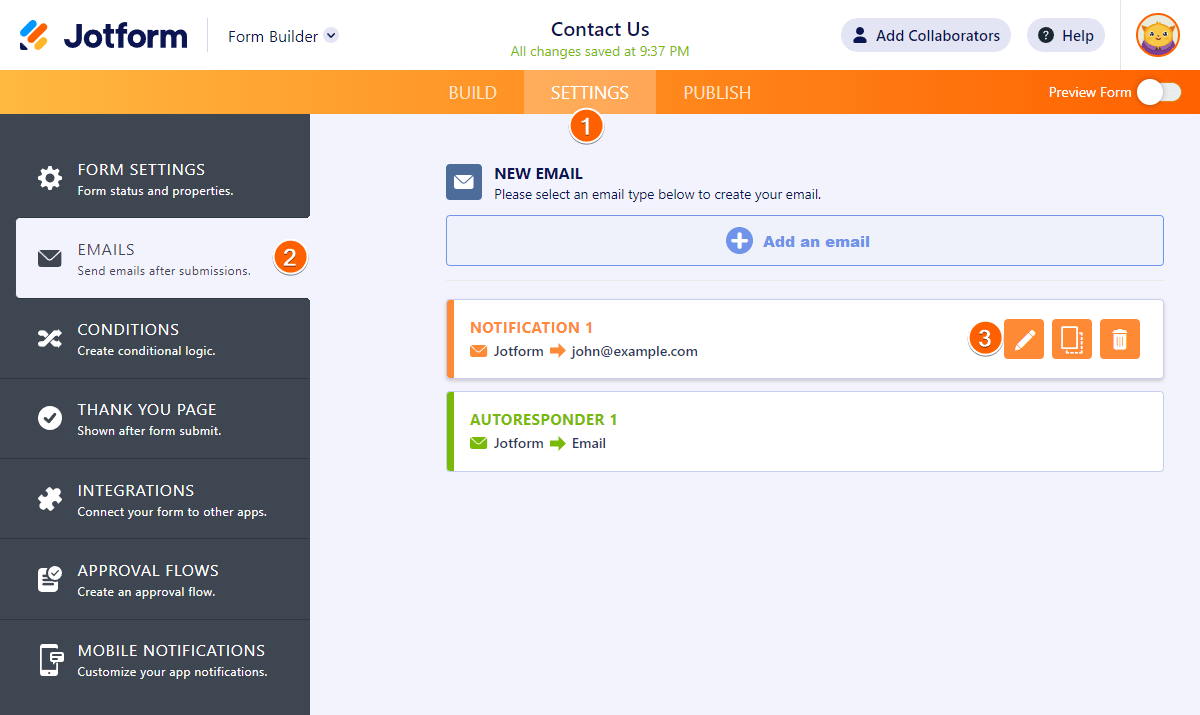The height and width of the screenshot is (715, 1200).
Task: Switch to the BUILD tab
Action: coord(472,93)
